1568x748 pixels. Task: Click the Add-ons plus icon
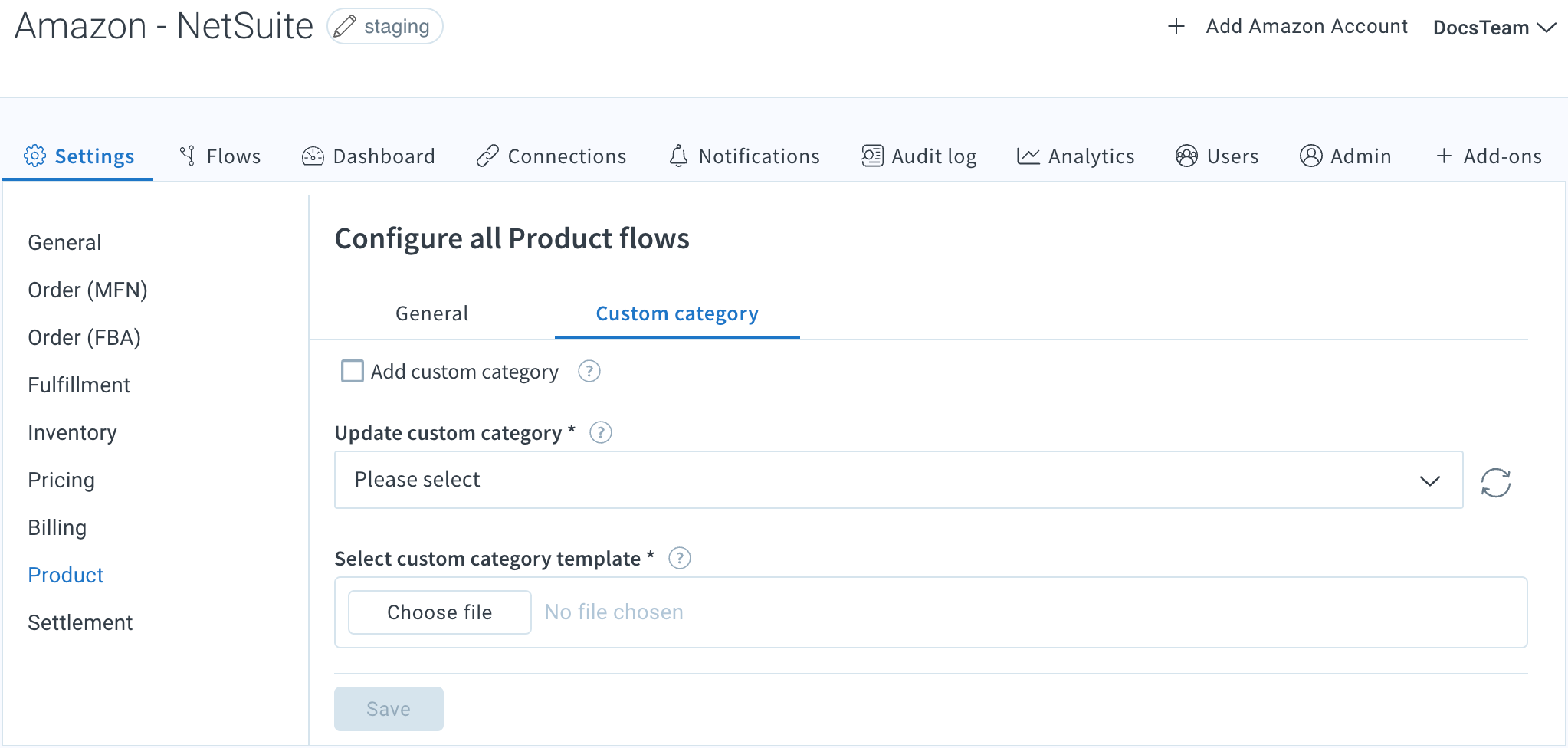(x=1444, y=156)
